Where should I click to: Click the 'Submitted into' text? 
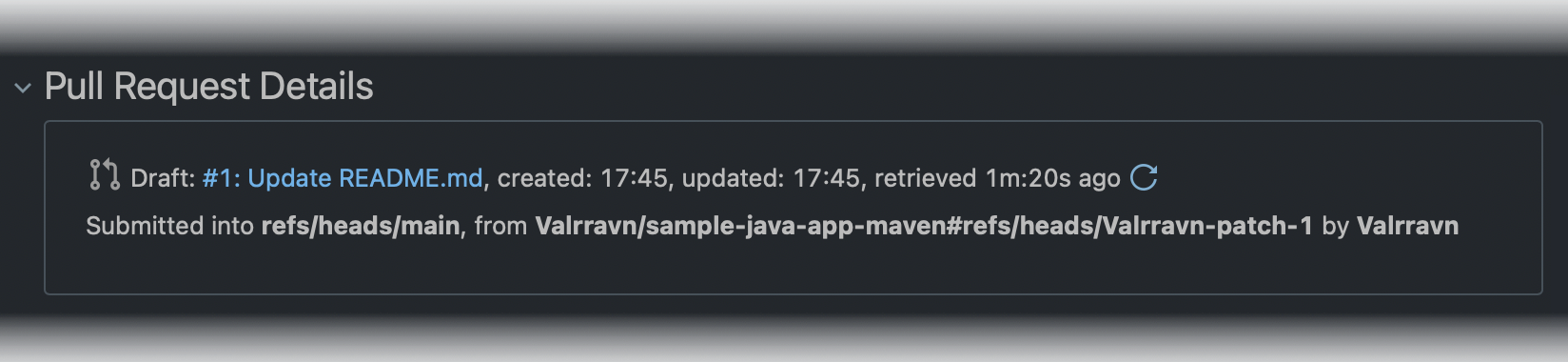click(170, 226)
